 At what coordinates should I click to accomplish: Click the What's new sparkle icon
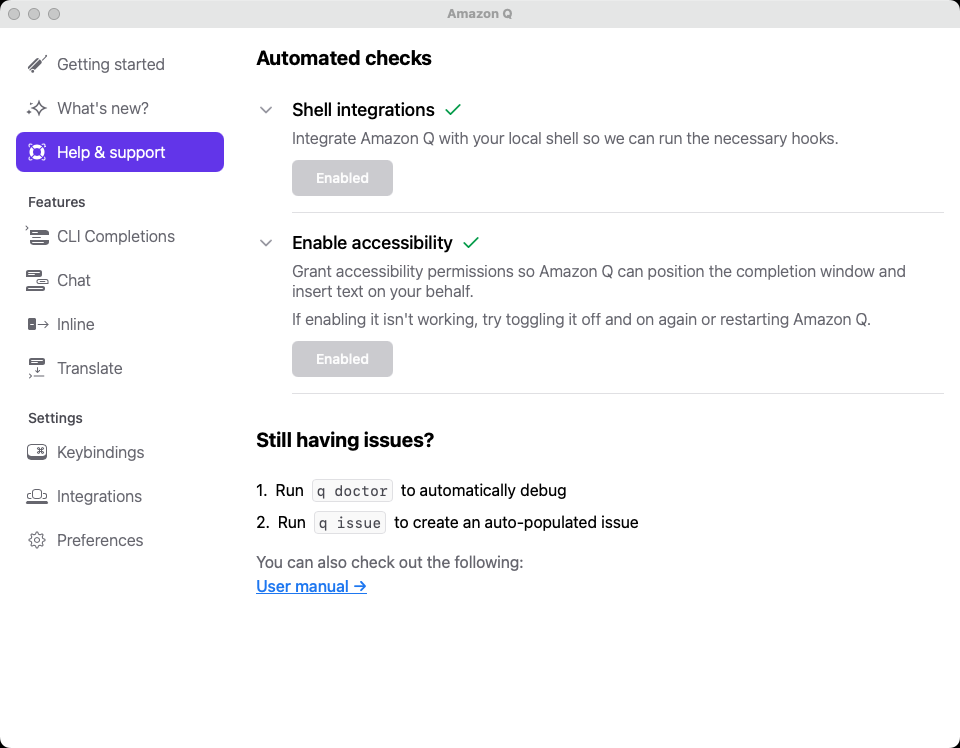(37, 108)
